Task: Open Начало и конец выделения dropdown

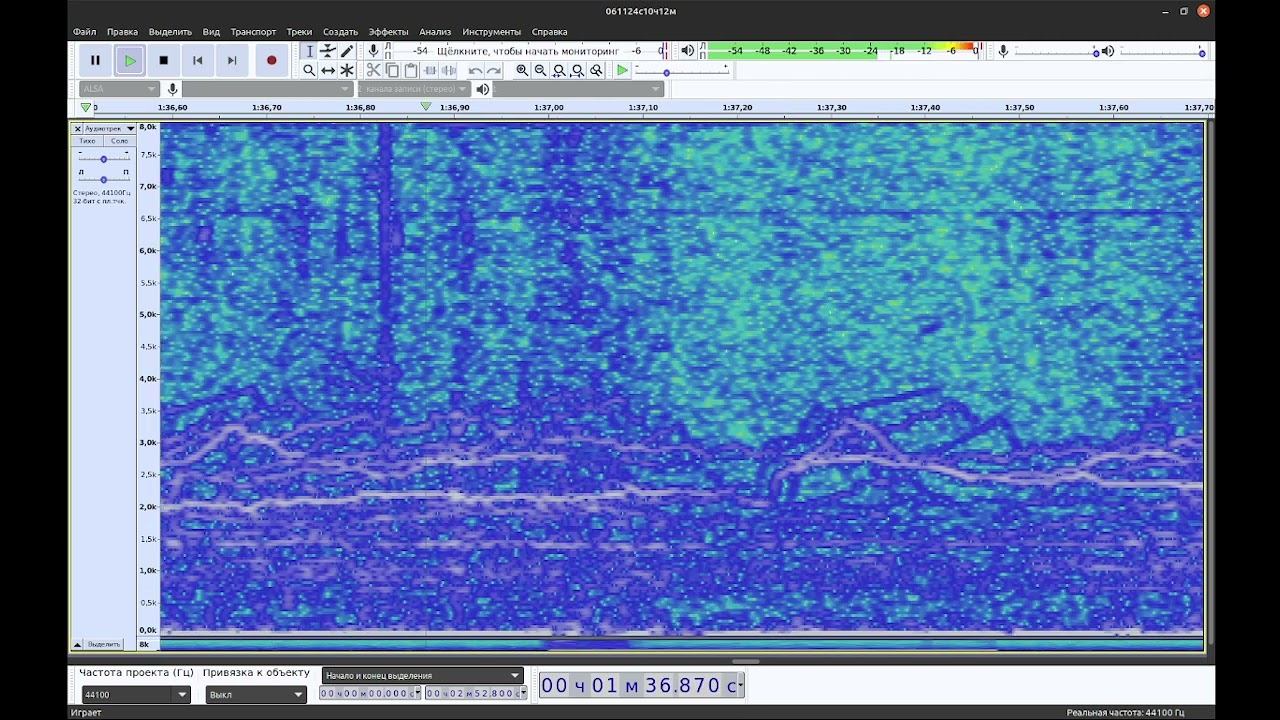Action: pyautogui.click(x=422, y=675)
